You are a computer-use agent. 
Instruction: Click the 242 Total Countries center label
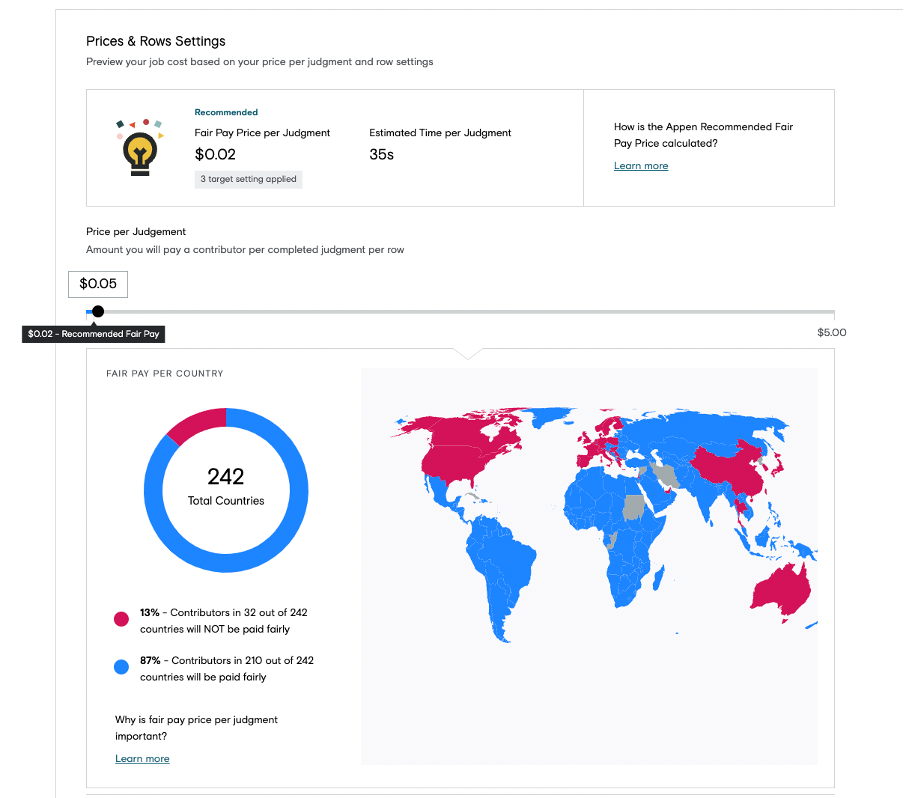coord(226,487)
